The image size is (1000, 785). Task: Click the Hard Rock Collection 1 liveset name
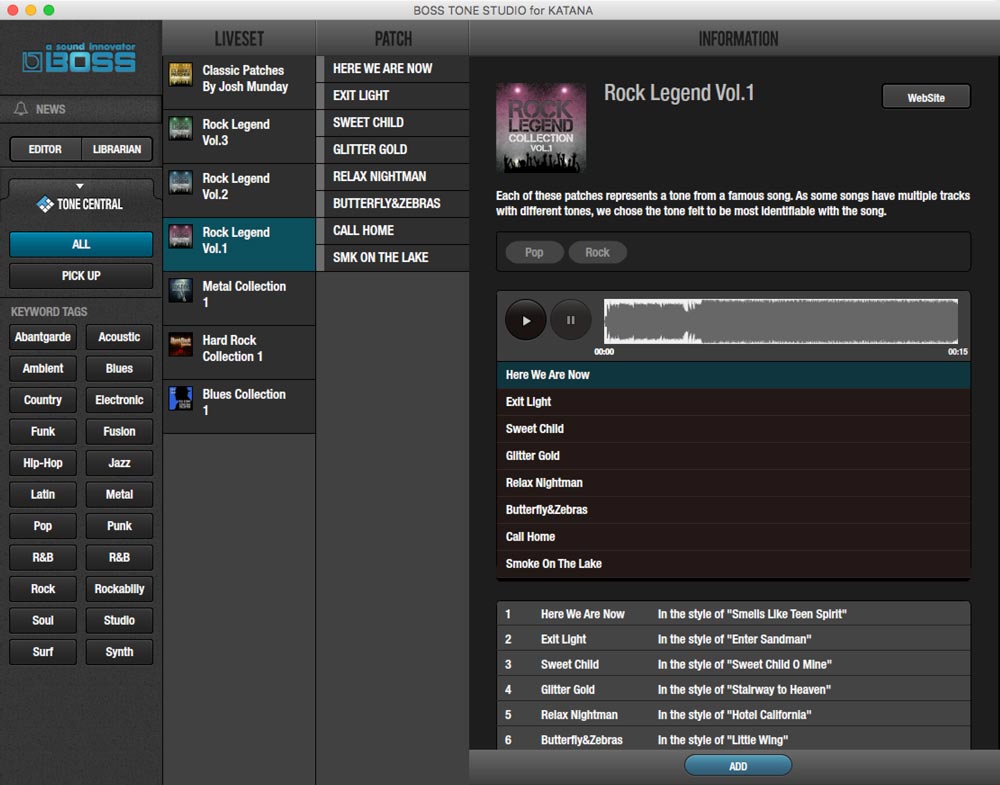pos(233,348)
